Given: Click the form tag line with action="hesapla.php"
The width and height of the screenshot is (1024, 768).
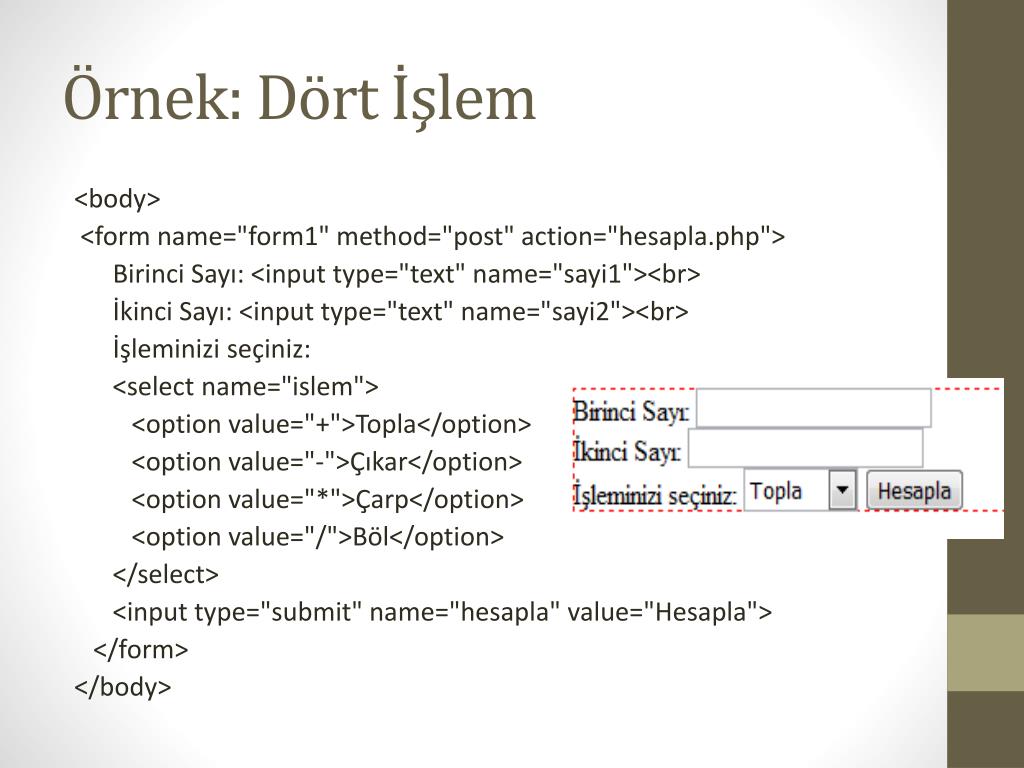Looking at the screenshot, I should click(x=432, y=236).
